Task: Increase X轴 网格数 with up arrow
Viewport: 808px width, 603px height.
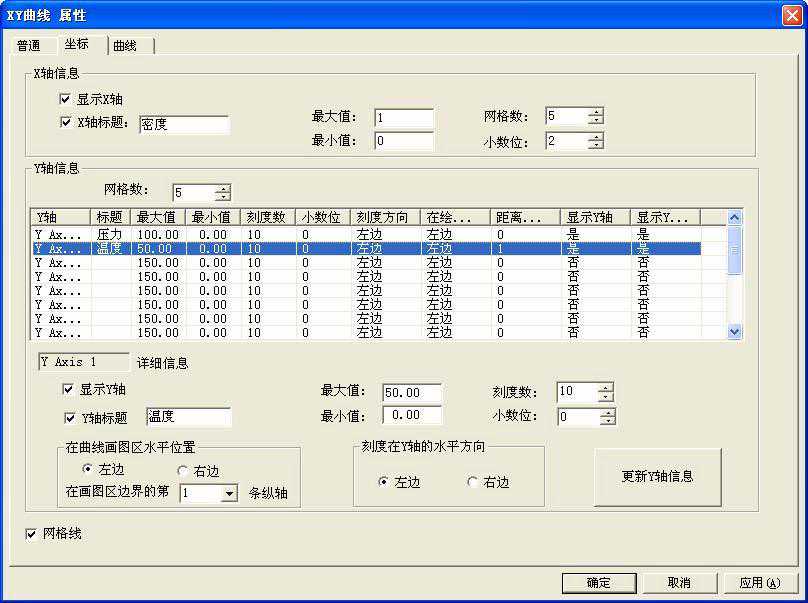Action: click(596, 111)
